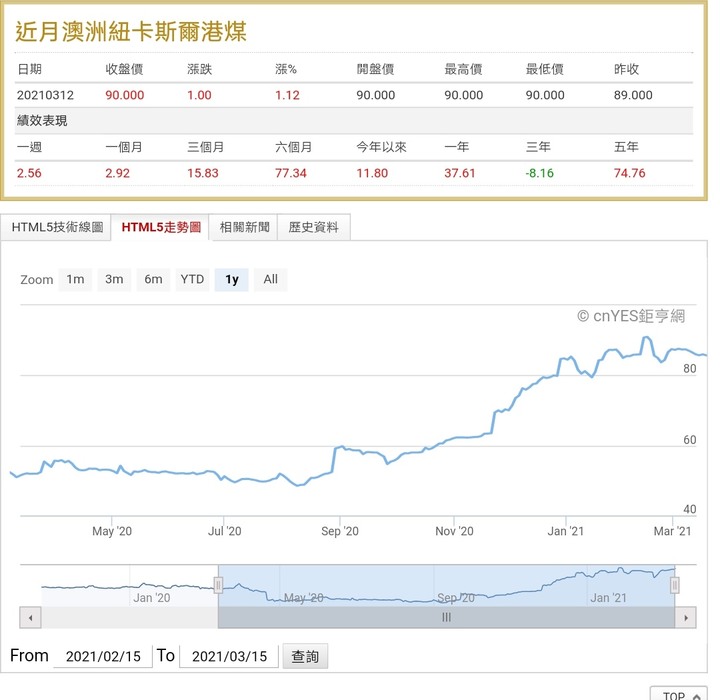Focus the To date field
Viewport: 720px width, 700px height.
click(x=229, y=656)
